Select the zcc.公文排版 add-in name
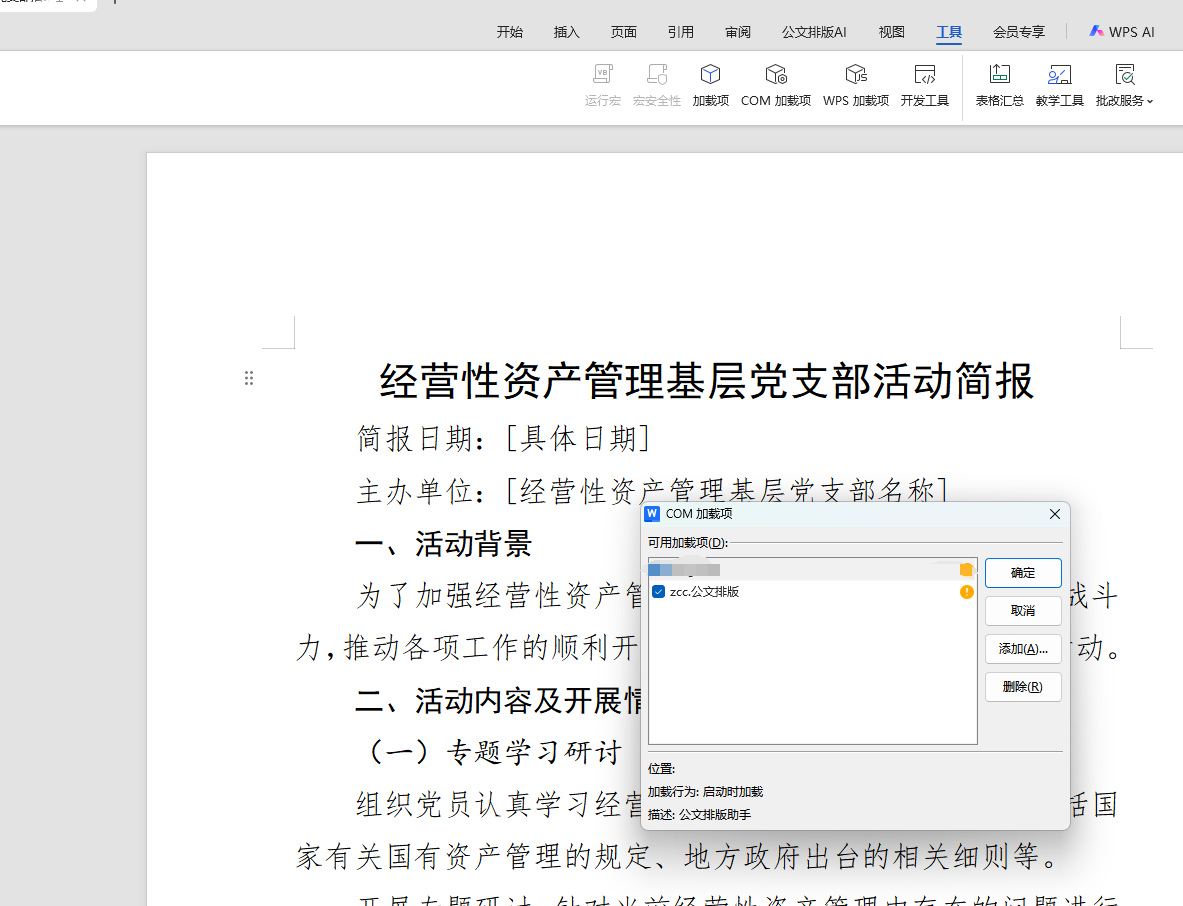 point(704,592)
